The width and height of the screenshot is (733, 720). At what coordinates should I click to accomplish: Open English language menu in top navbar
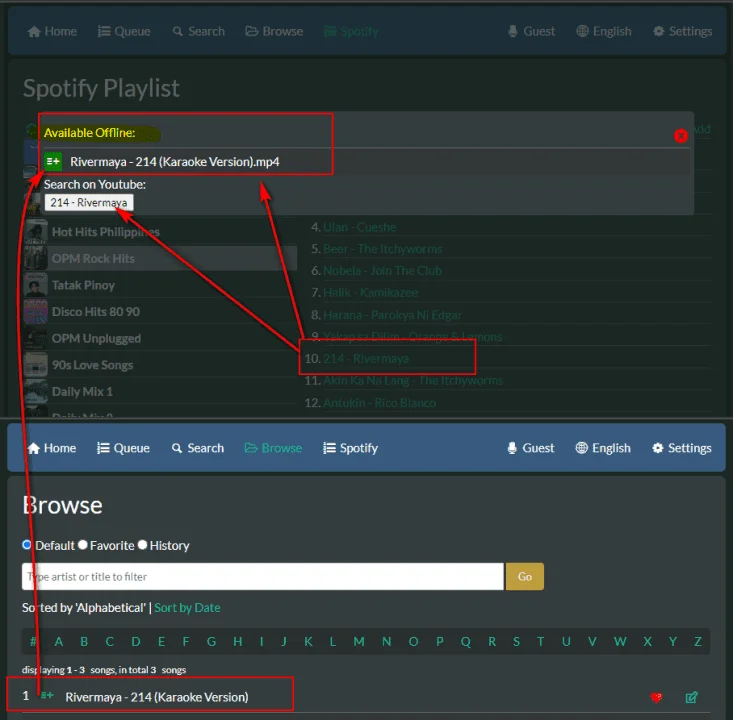(x=604, y=31)
